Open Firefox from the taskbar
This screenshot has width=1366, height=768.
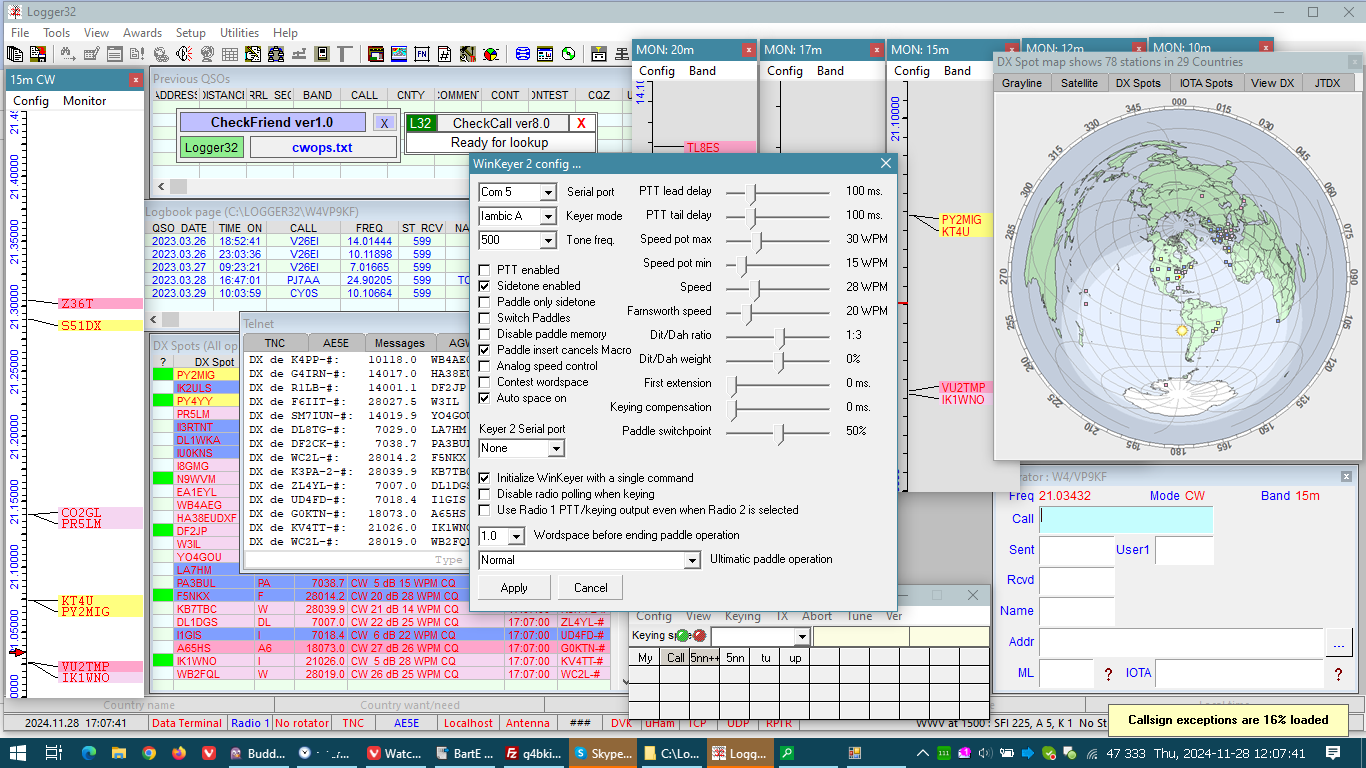click(180, 753)
